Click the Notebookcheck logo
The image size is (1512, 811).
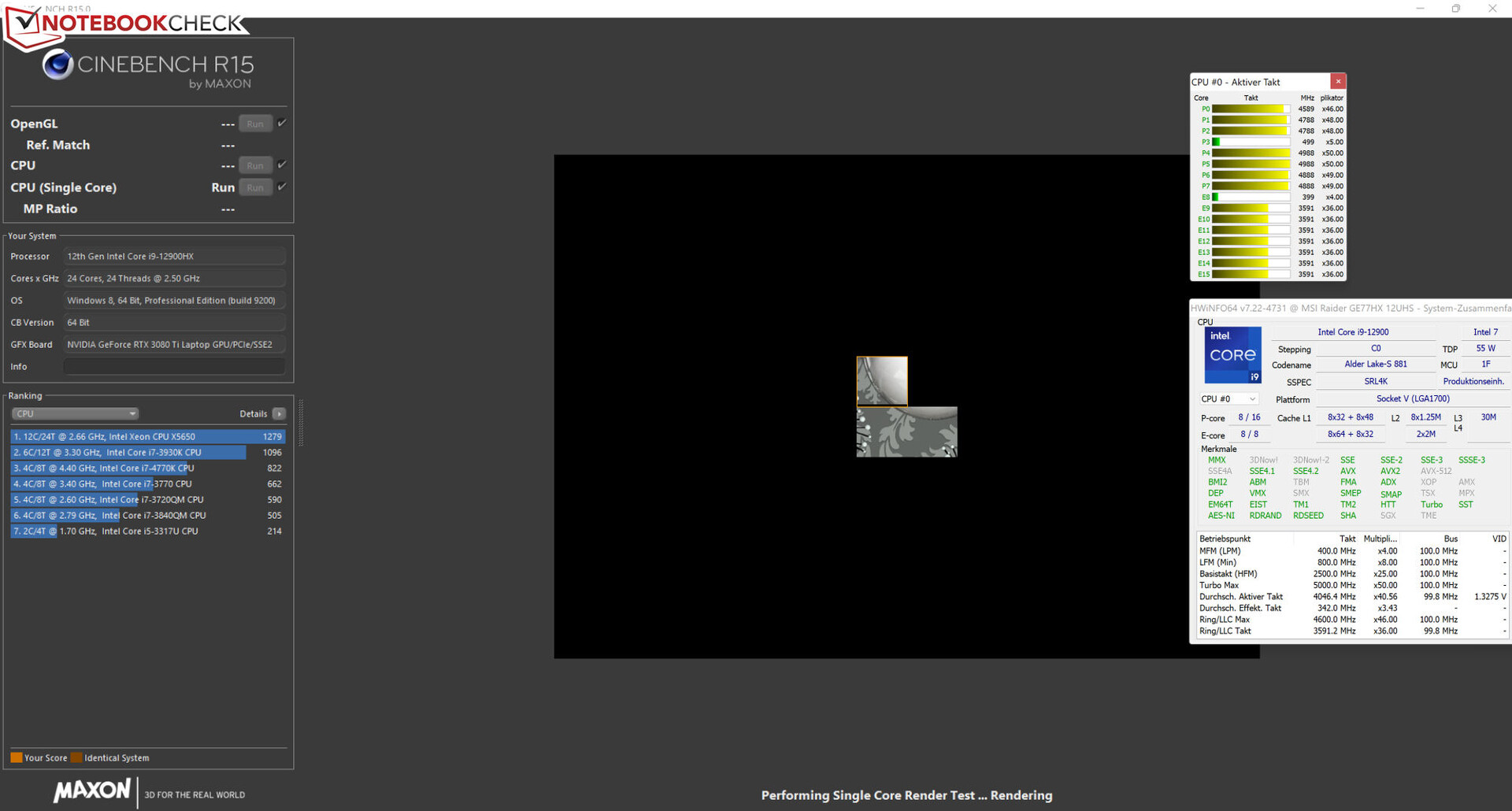[x=126, y=24]
